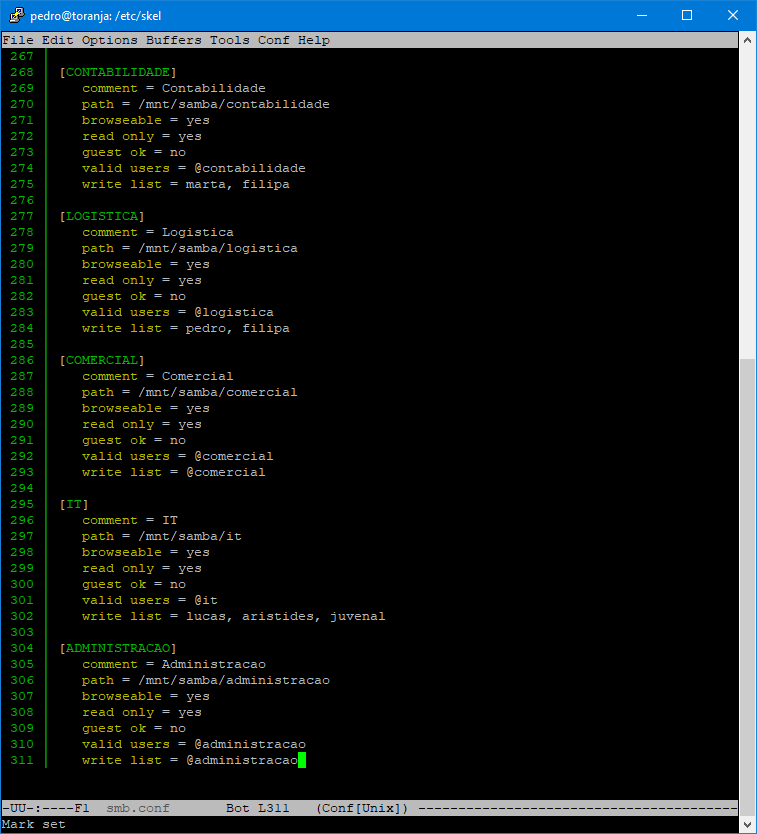This screenshot has width=757, height=834.
Task: Click the scrollbar down arrow
Action: 747,823
